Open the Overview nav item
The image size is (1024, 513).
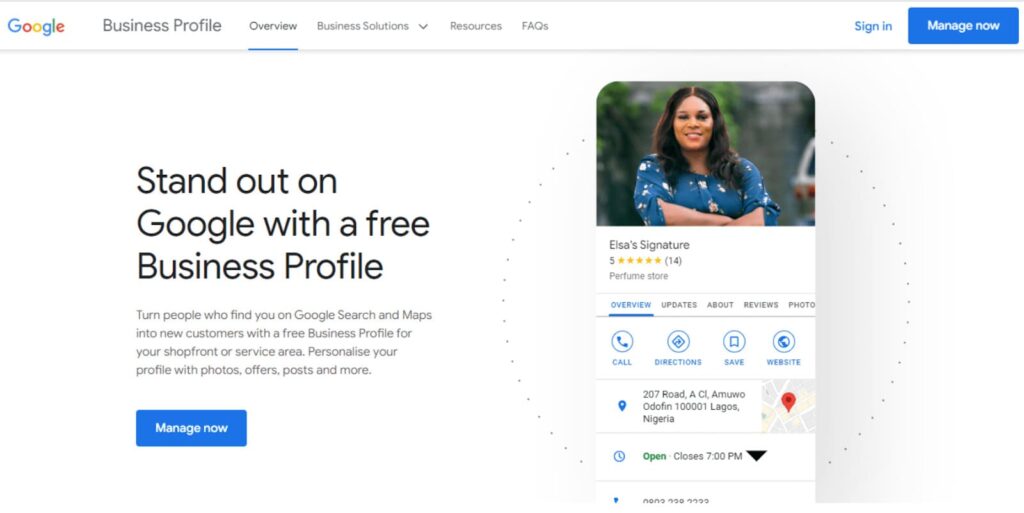point(273,26)
